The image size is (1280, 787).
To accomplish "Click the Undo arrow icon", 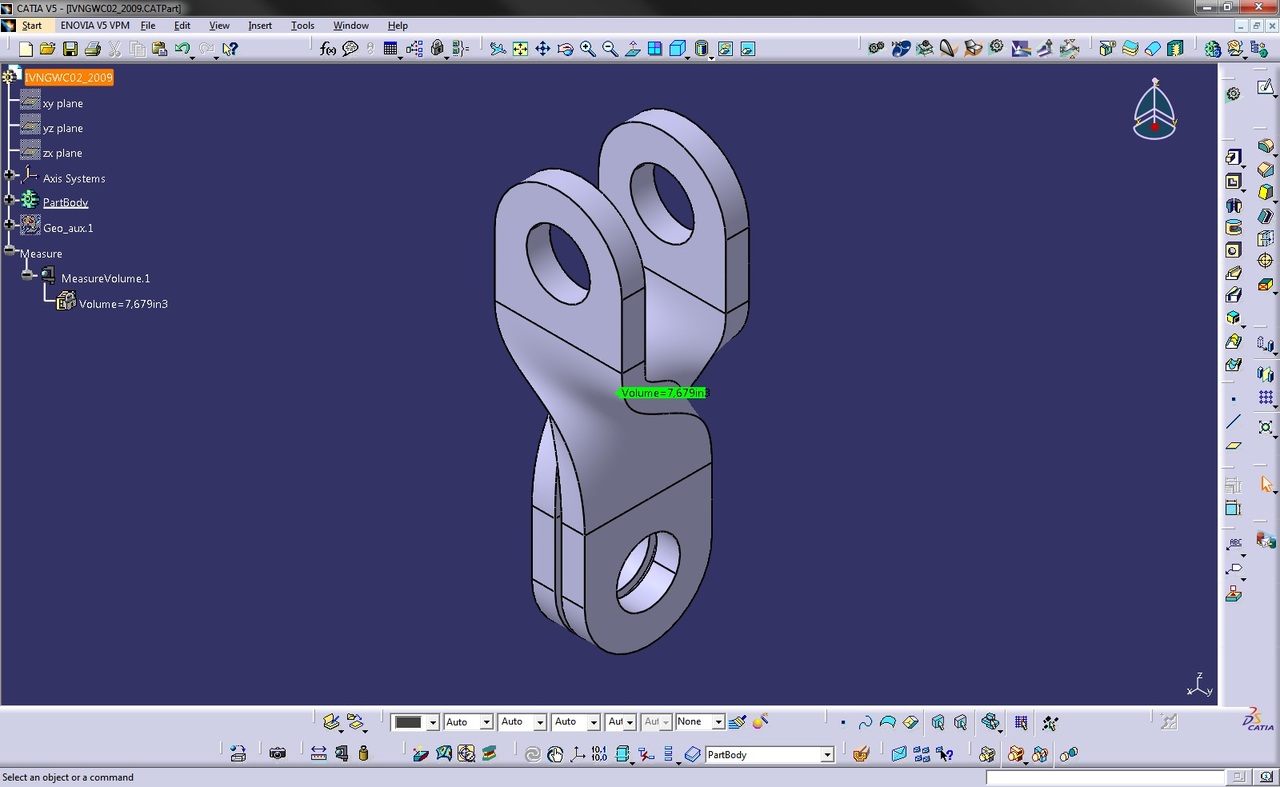I will 182,48.
